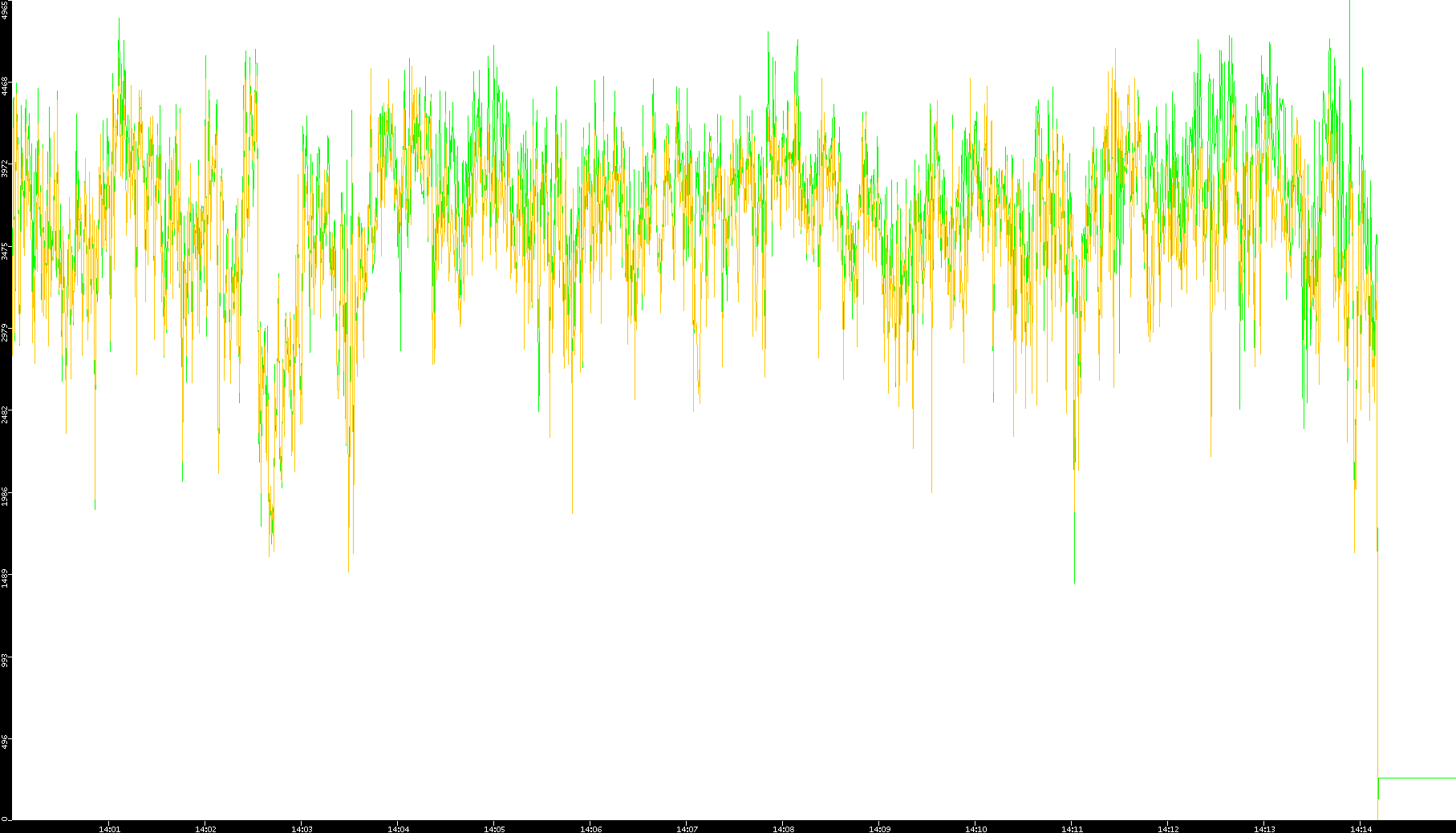Click the 14:01 time axis label
This screenshot has height=833, width=1456.
tap(109, 828)
